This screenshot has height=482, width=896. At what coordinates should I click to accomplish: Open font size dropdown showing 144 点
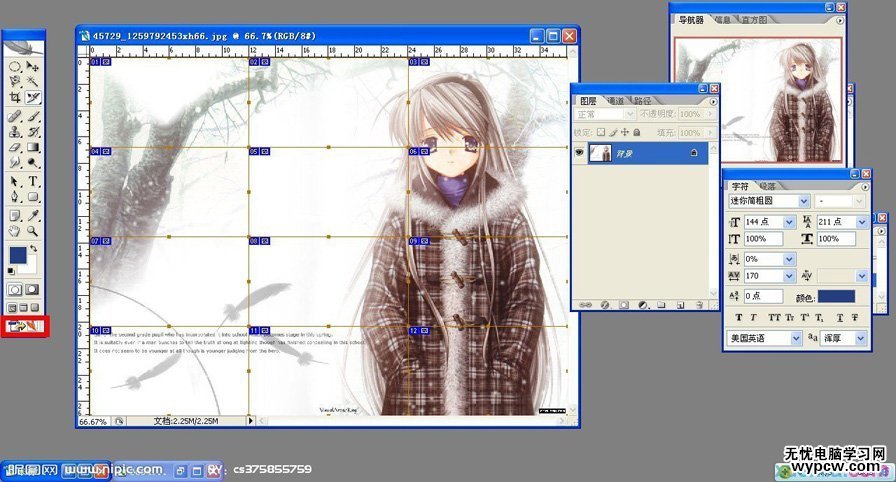coord(790,222)
